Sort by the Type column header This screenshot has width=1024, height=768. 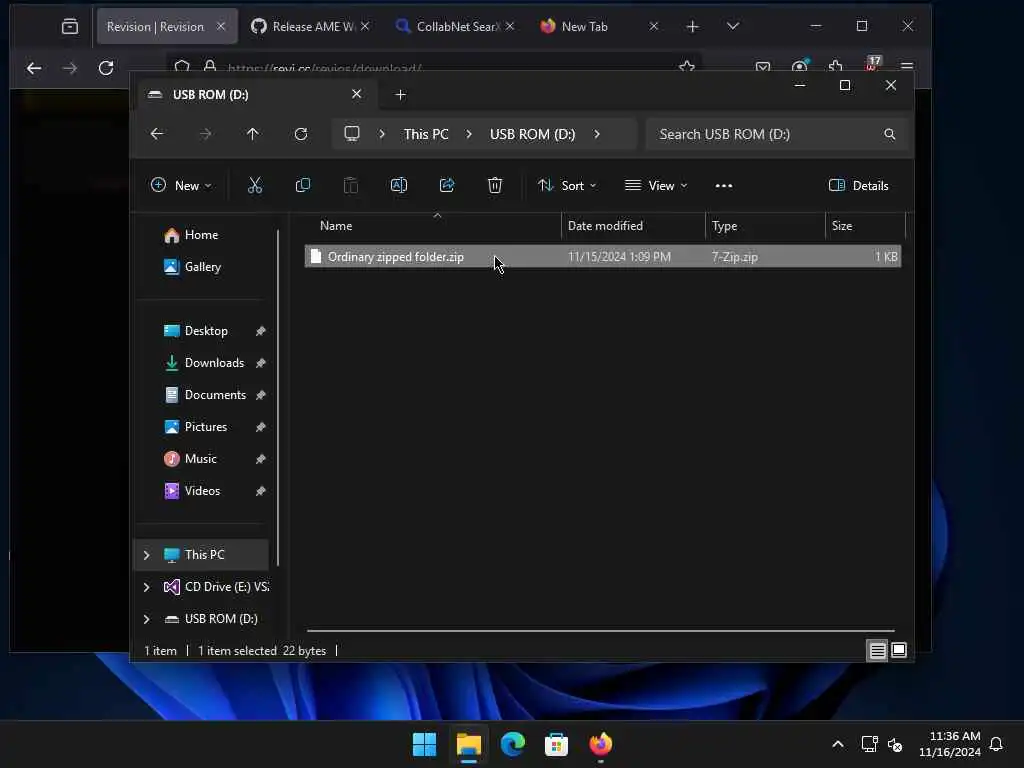[765, 226]
